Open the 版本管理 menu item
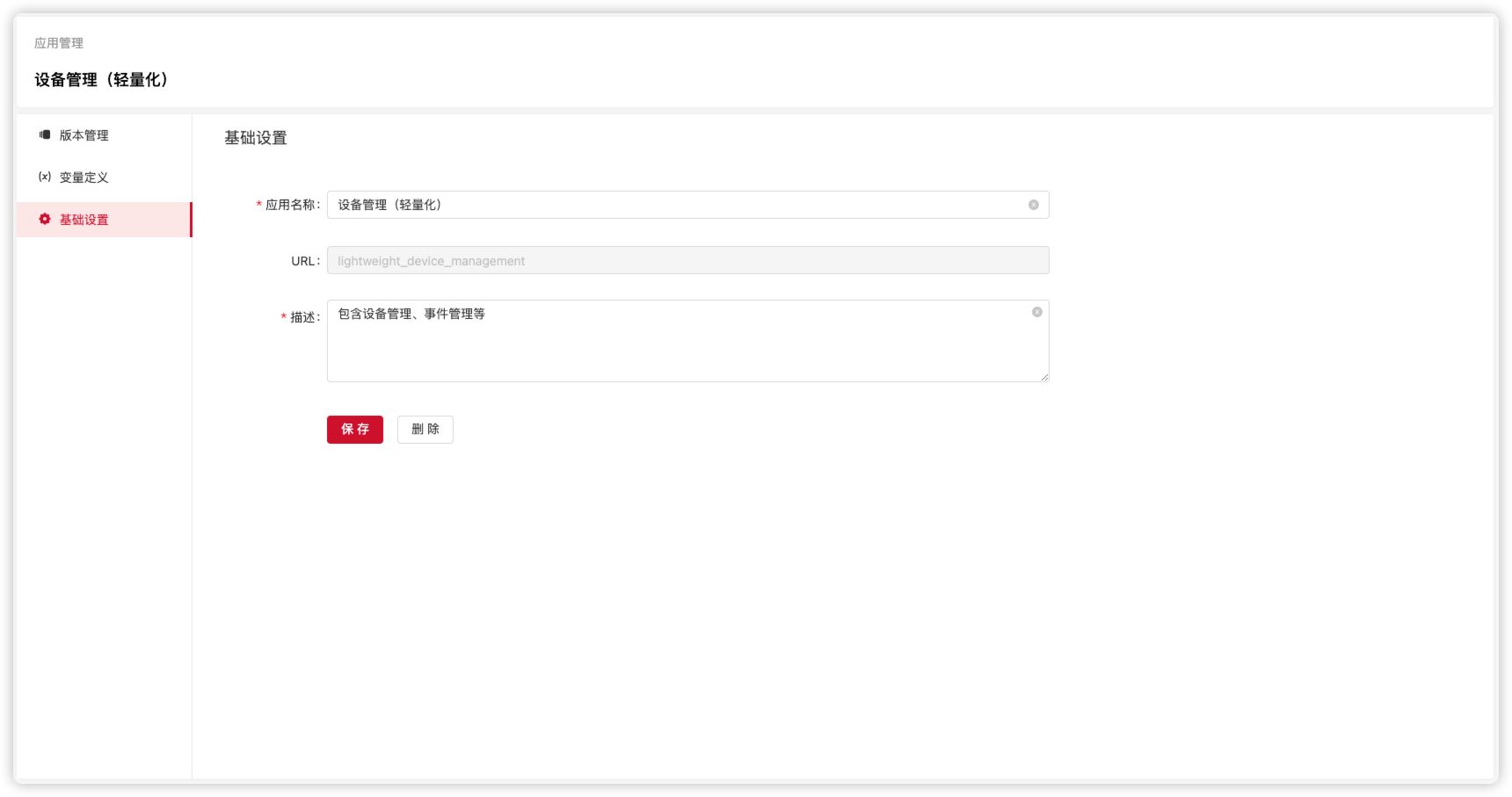Screen dimensions: 1512x797 (84, 135)
